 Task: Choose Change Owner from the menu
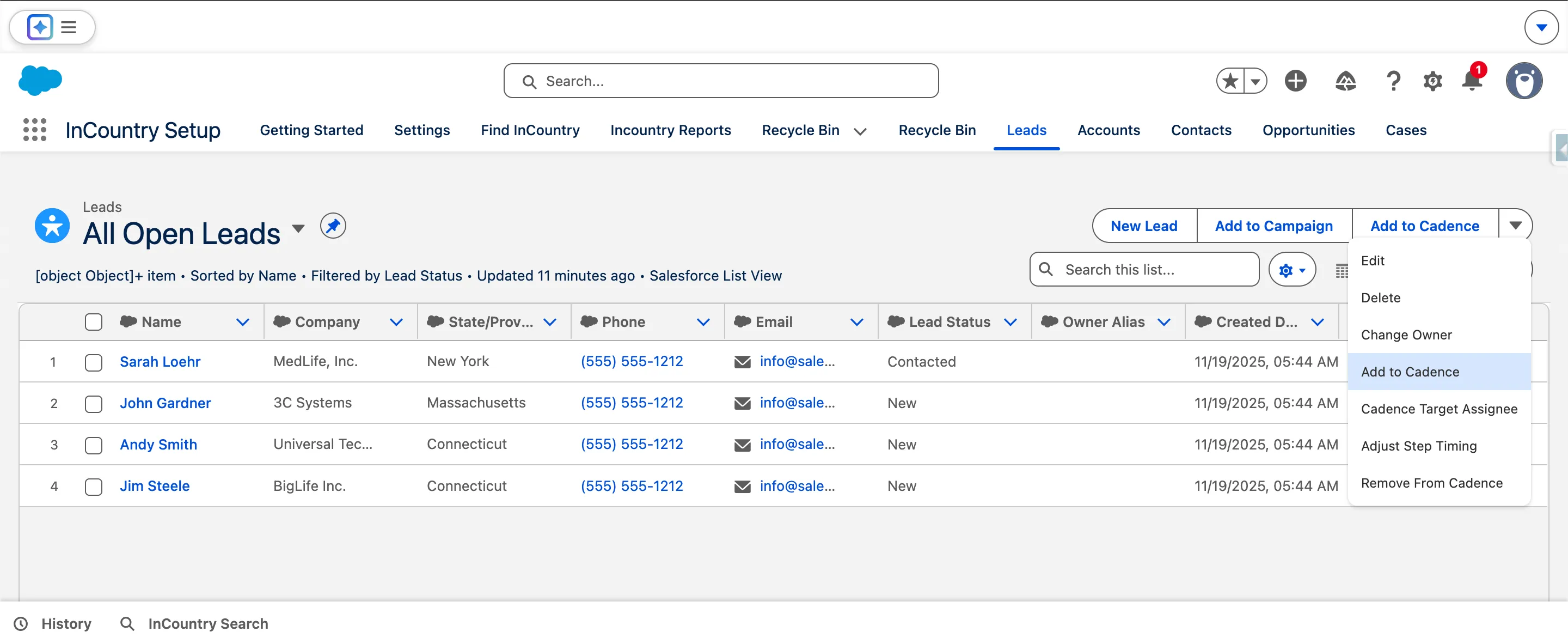[x=1406, y=335]
